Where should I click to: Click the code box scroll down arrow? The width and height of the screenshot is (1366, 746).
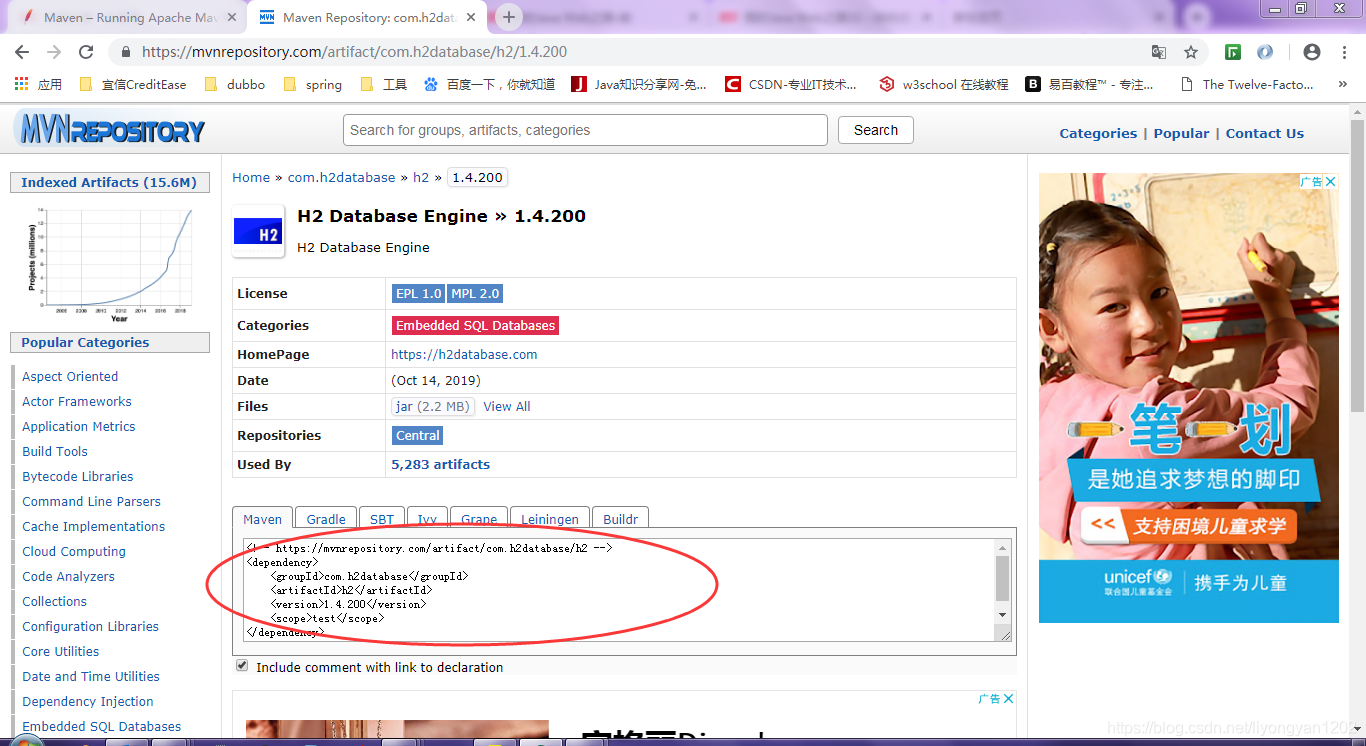coord(1003,614)
